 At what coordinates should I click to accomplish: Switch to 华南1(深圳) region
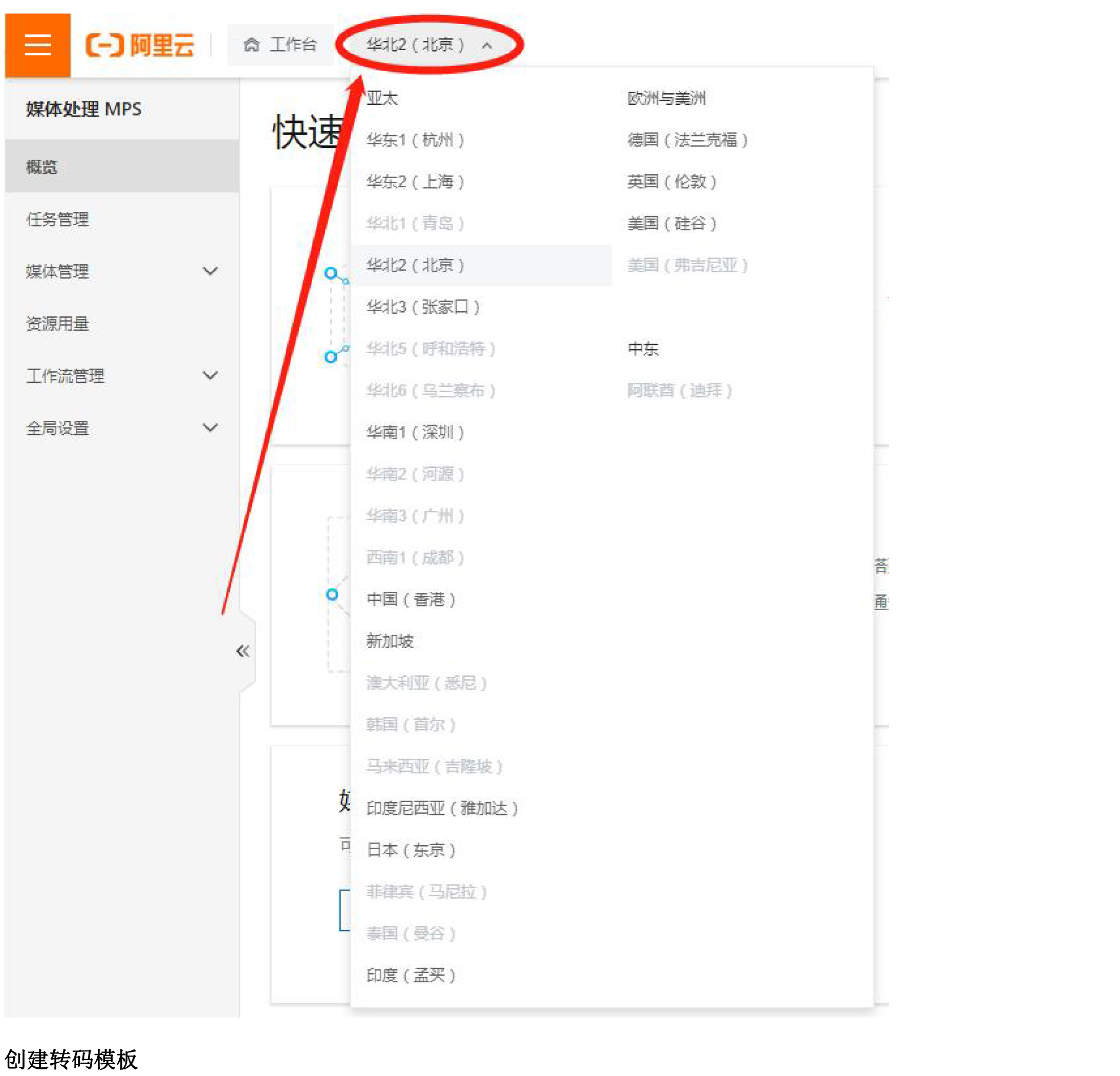coord(415,432)
